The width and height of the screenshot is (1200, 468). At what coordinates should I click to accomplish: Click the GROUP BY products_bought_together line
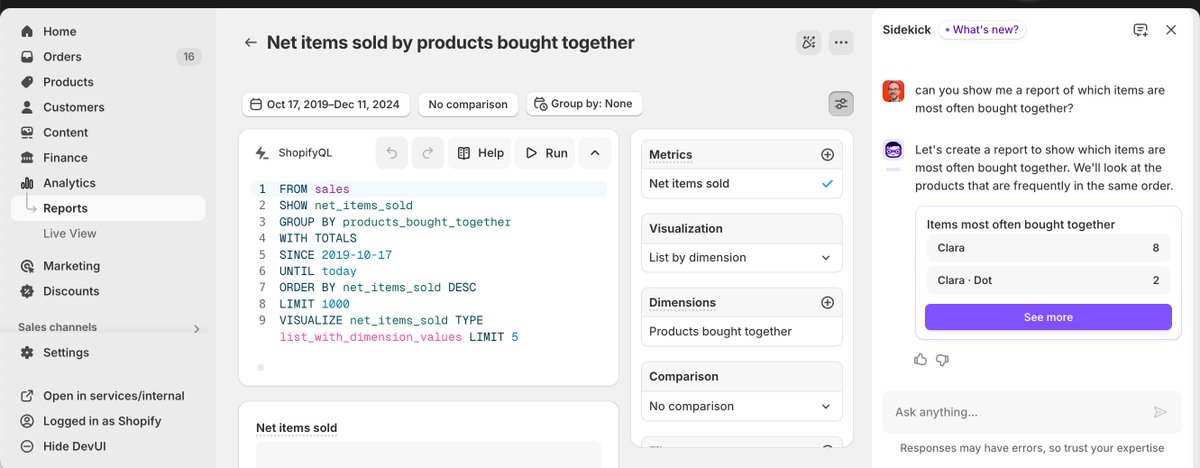point(395,222)
